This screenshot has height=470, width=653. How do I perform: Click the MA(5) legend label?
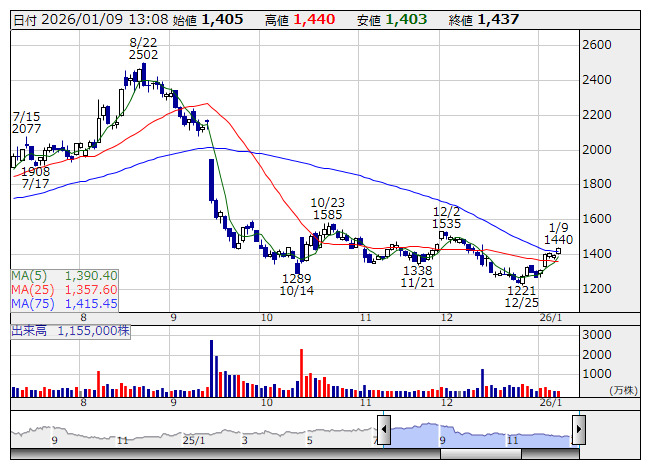pyautogui.click(x=27, y=275)
